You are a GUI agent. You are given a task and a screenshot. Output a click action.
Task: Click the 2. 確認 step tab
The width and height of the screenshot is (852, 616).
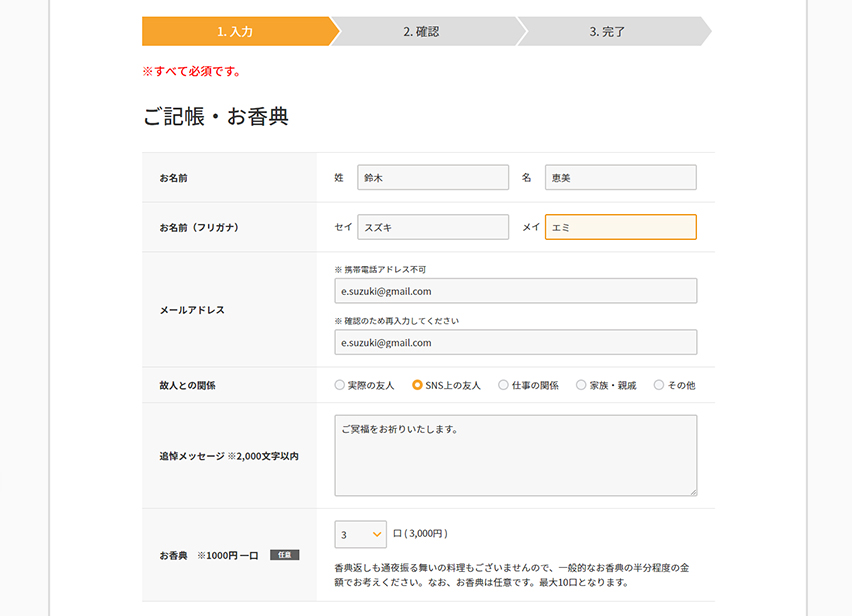tap(422, 32)
